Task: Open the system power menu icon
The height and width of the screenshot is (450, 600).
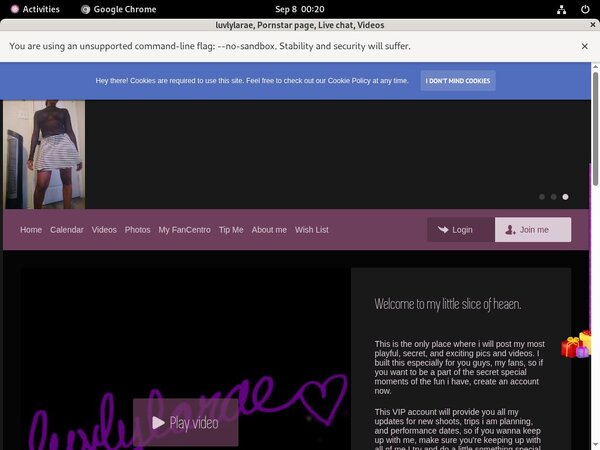Action: point(585,9)
